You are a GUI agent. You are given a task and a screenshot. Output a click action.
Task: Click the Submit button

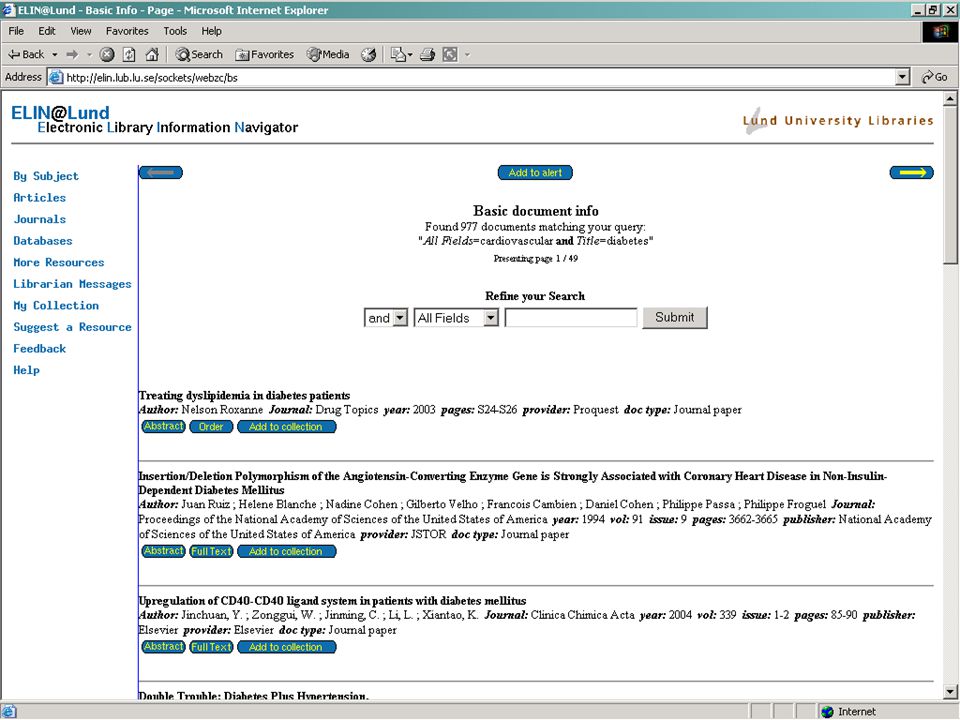coord(675,318)
